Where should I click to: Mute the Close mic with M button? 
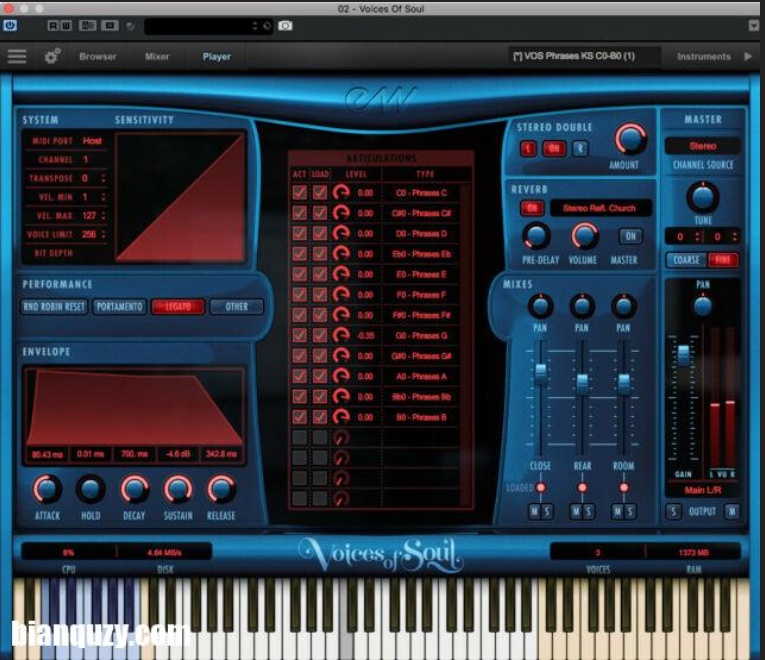[x=535, y=511]
